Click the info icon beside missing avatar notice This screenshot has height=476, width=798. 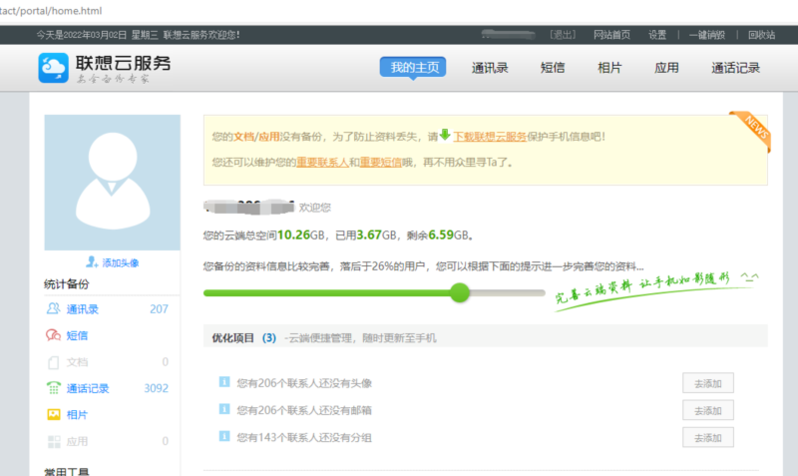click(x=225, y=383)
